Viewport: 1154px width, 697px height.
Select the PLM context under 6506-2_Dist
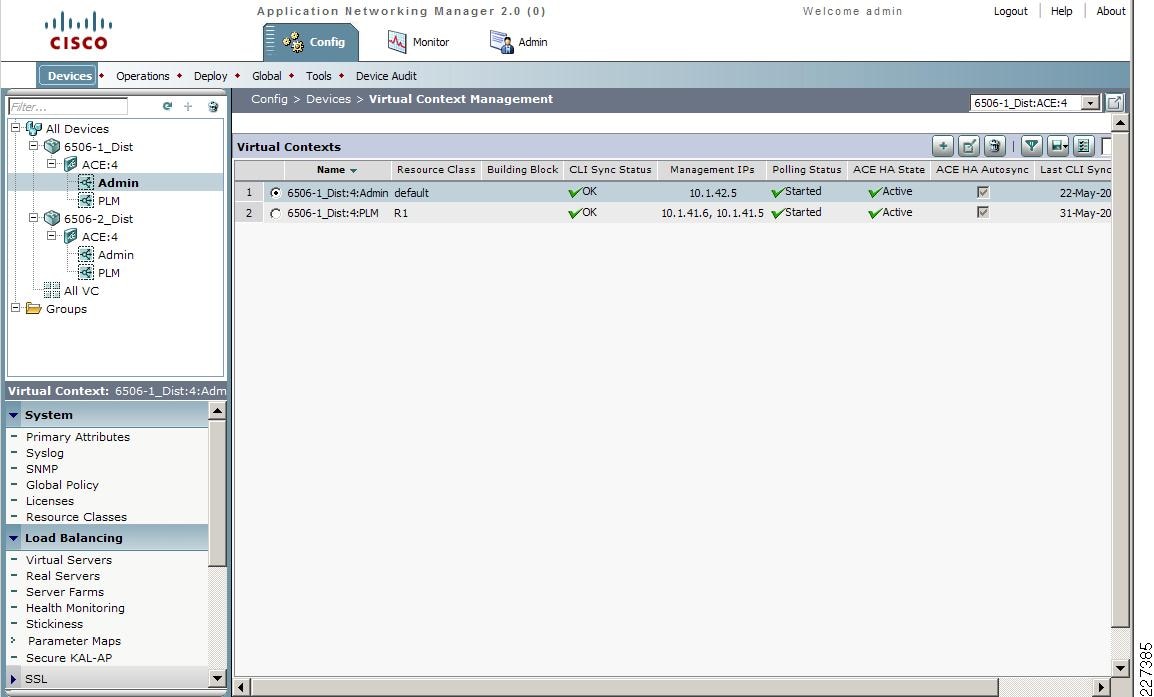(x=109, y=272)
